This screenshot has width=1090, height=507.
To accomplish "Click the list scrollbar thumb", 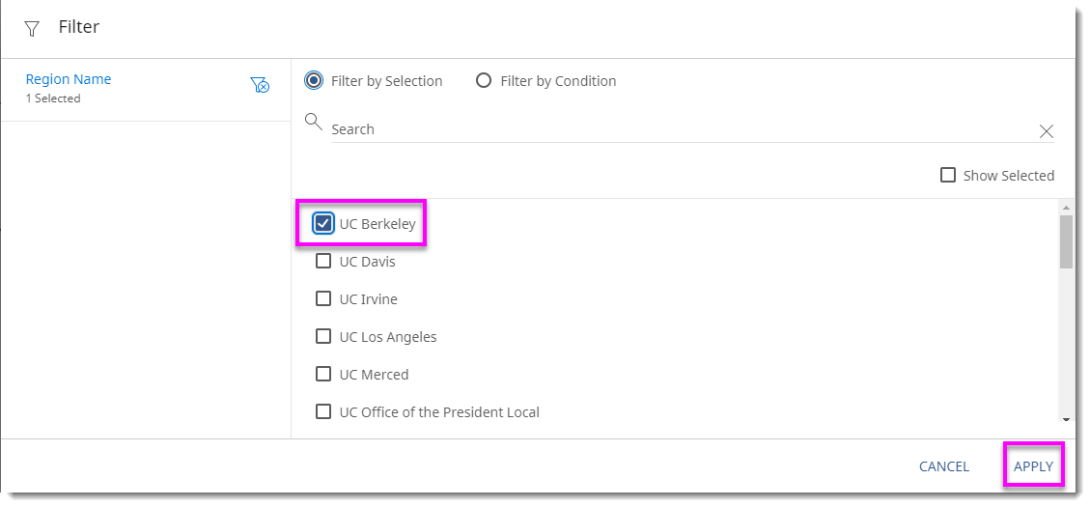I will coord(1066,242).
